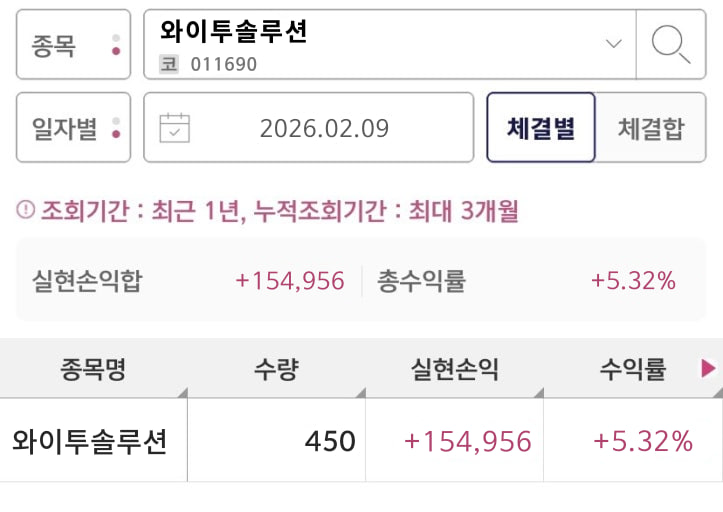The height and width of the screenshot is (512, 723).
Task: Select the 체결별 toggle option
Action: click(x=541, y=128)
